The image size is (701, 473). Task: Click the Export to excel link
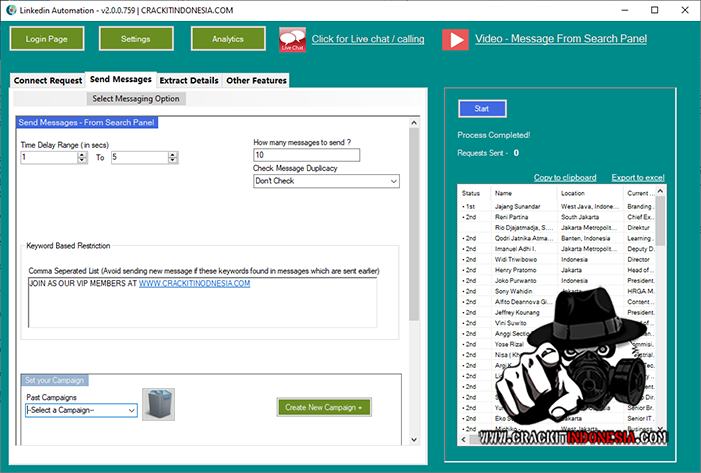tap(638, 177)
